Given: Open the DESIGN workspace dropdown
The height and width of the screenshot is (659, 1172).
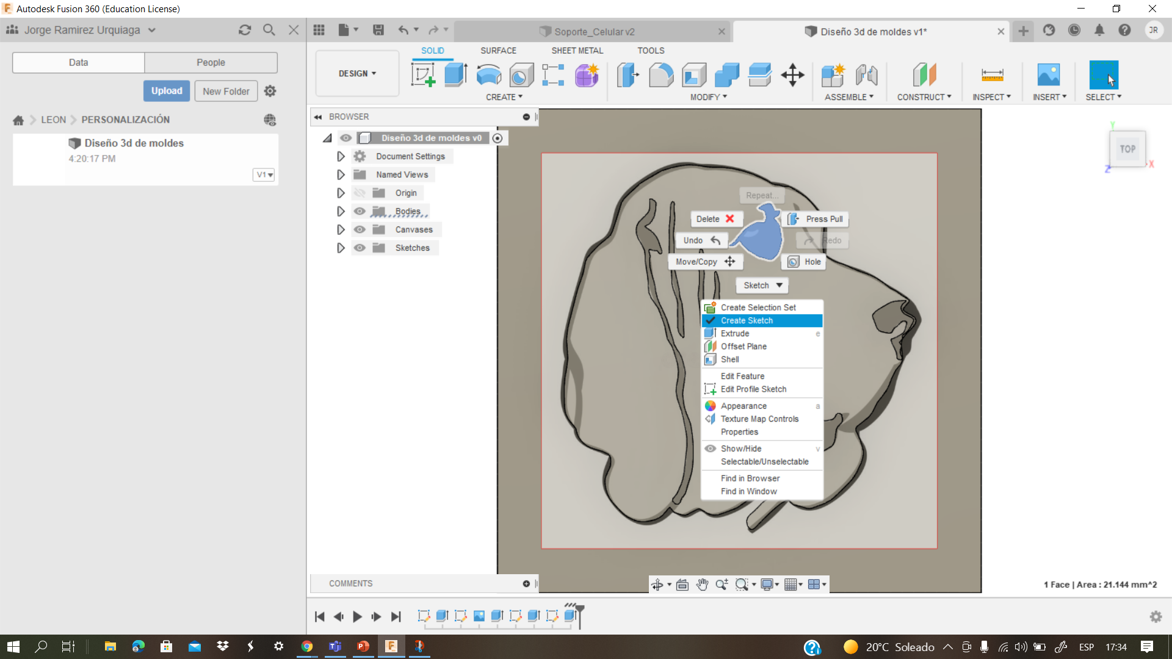Looking at the screenshot, I should pos(357,74).
